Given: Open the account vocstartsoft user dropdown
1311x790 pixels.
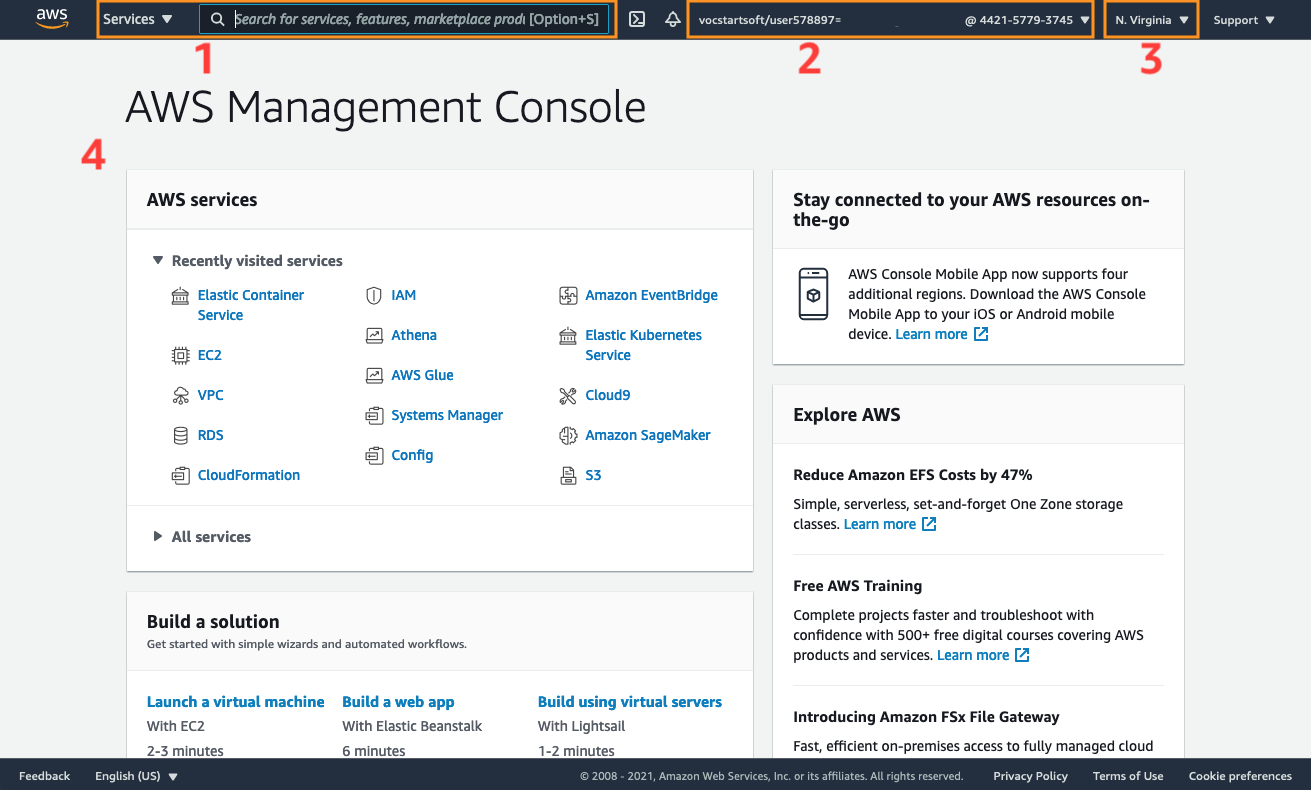Looking at the screenshot, I should (x=894, y=20).
